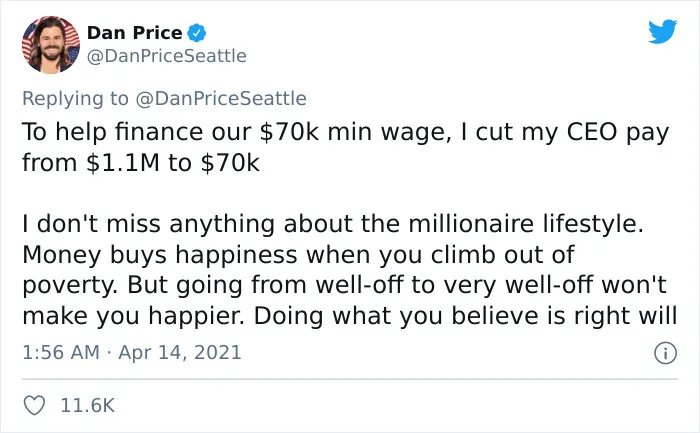The width and height of the screenshot is (700, 433).
Task: Click @DanPriceSeattle in the Replying to line
Action: [x=221, y=99]
